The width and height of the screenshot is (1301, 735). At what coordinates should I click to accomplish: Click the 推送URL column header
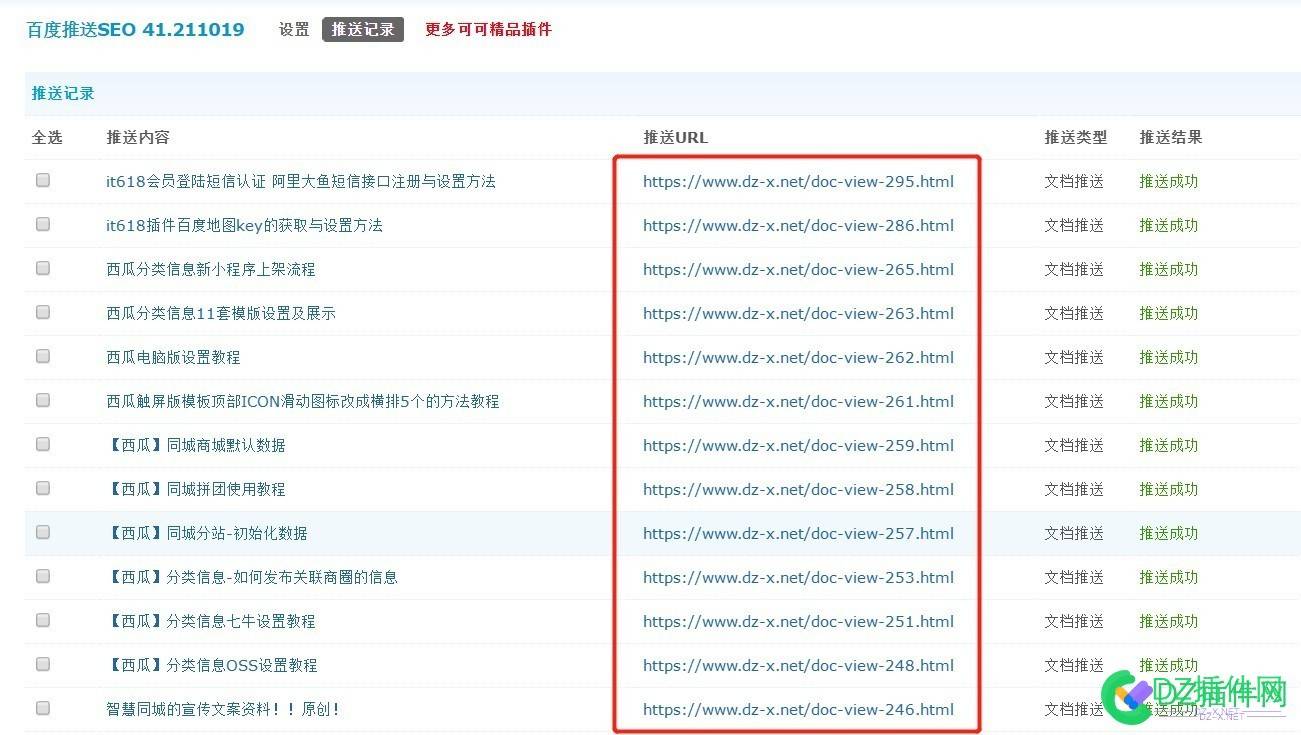coord(675,138)
